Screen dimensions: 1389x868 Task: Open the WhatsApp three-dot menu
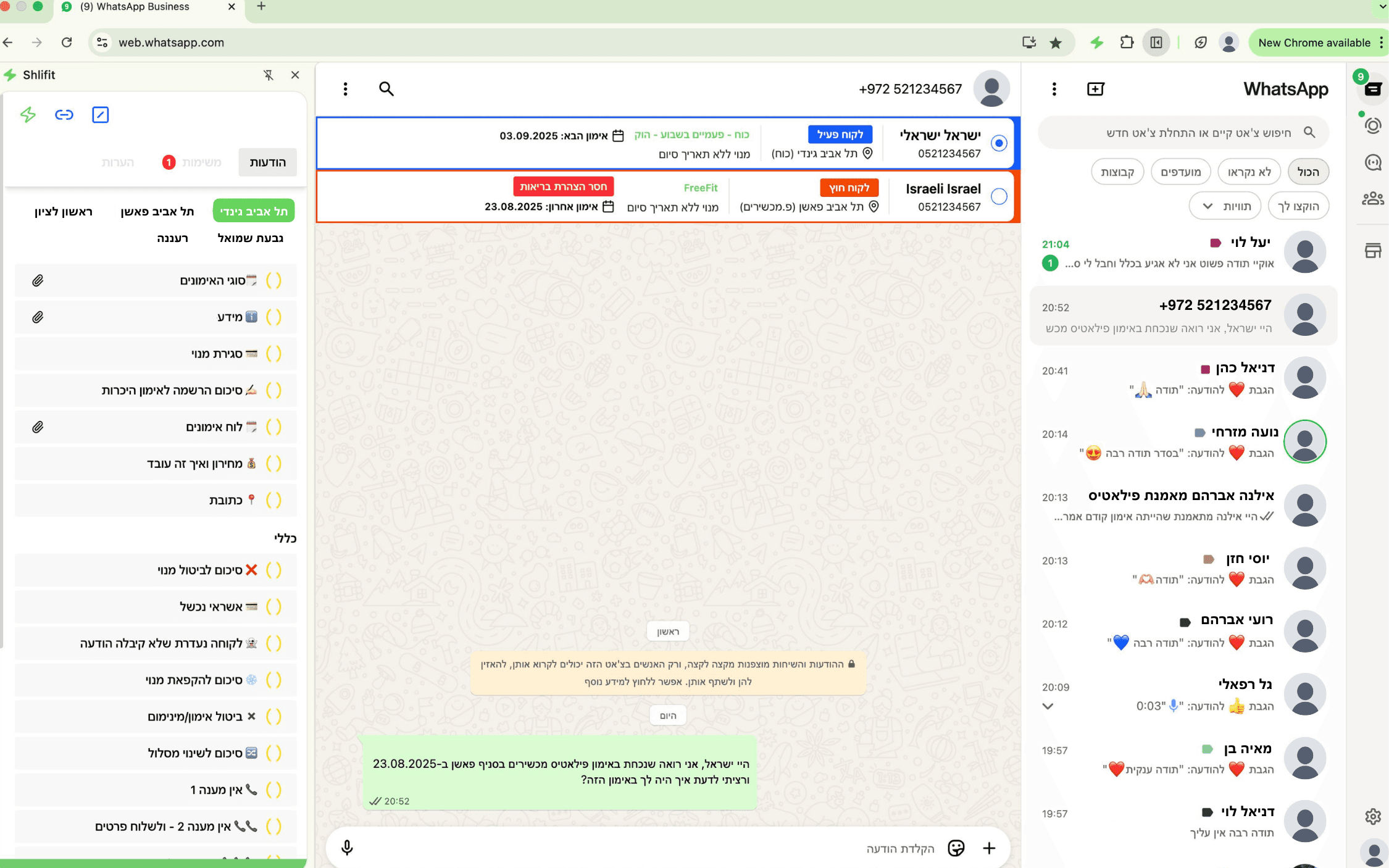(1053, 88)
